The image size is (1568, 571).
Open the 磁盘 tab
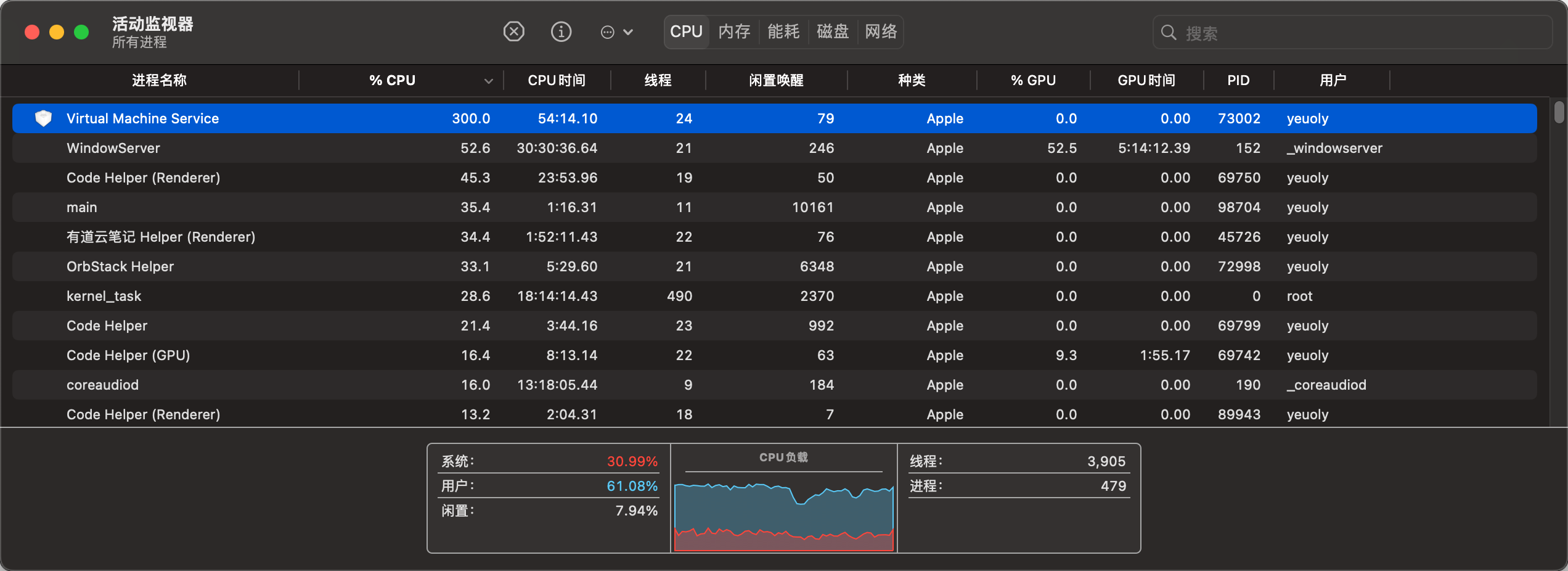[832, 31]
